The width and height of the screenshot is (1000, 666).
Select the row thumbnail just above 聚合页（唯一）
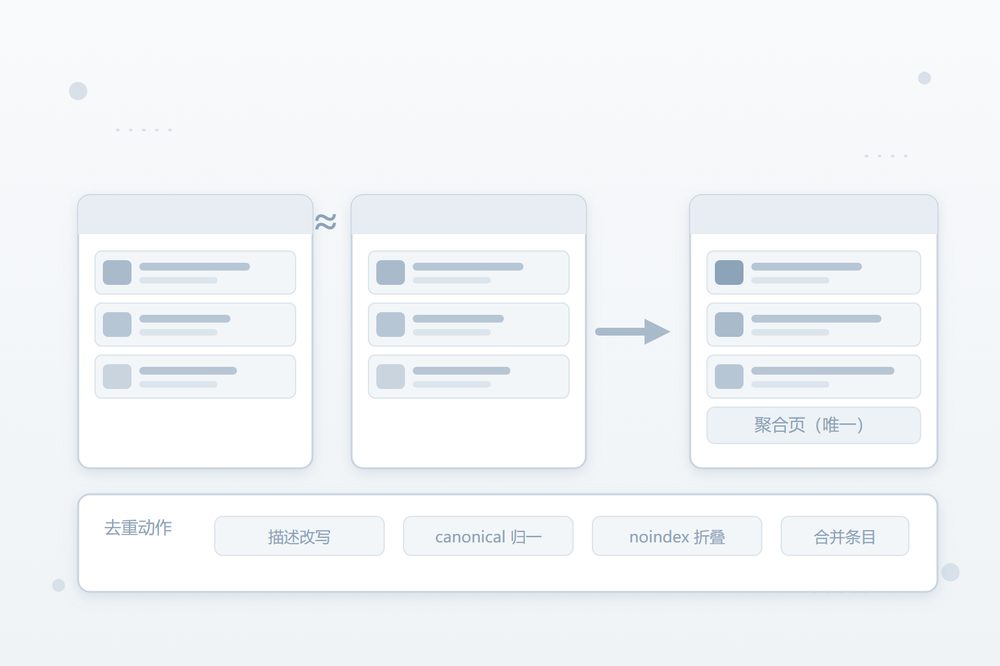click(x=729, y=376)
